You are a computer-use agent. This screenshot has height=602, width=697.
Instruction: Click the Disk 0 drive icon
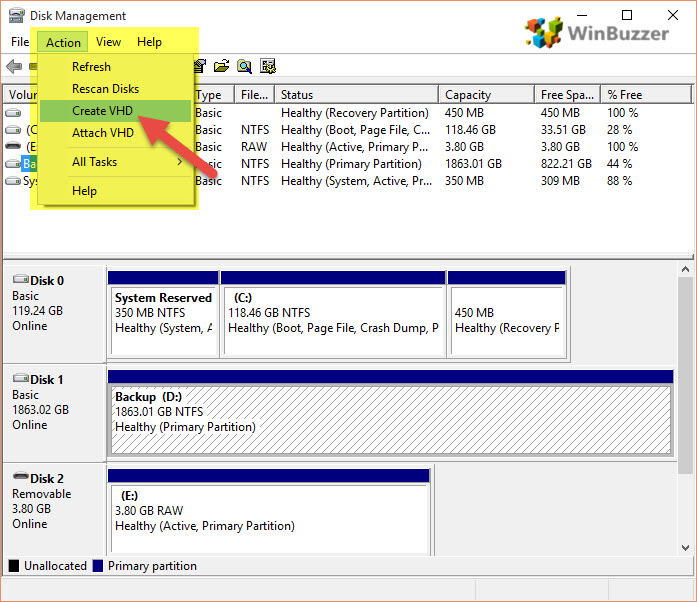[20, 279]
